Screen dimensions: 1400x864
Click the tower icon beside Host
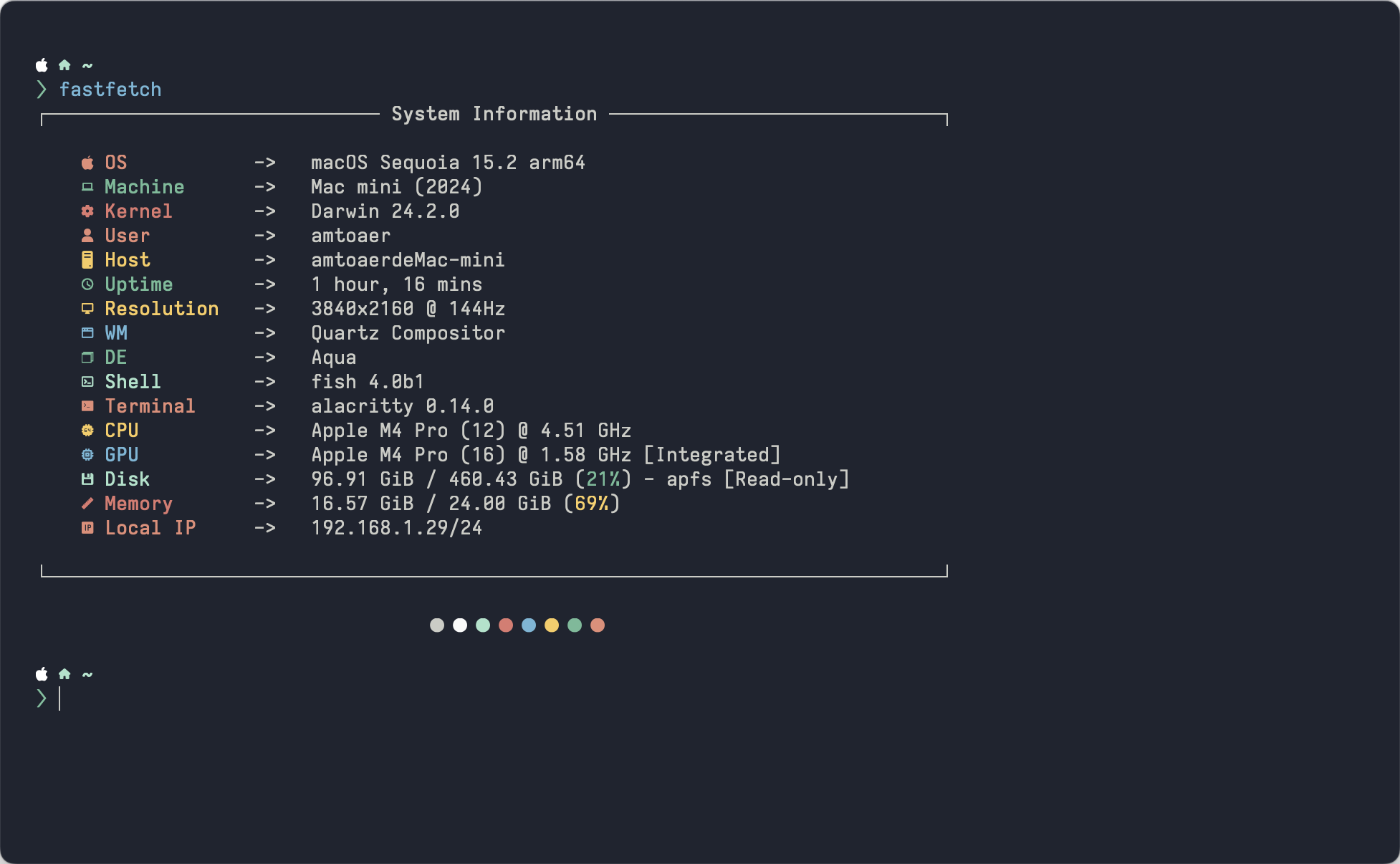point(87,259)
